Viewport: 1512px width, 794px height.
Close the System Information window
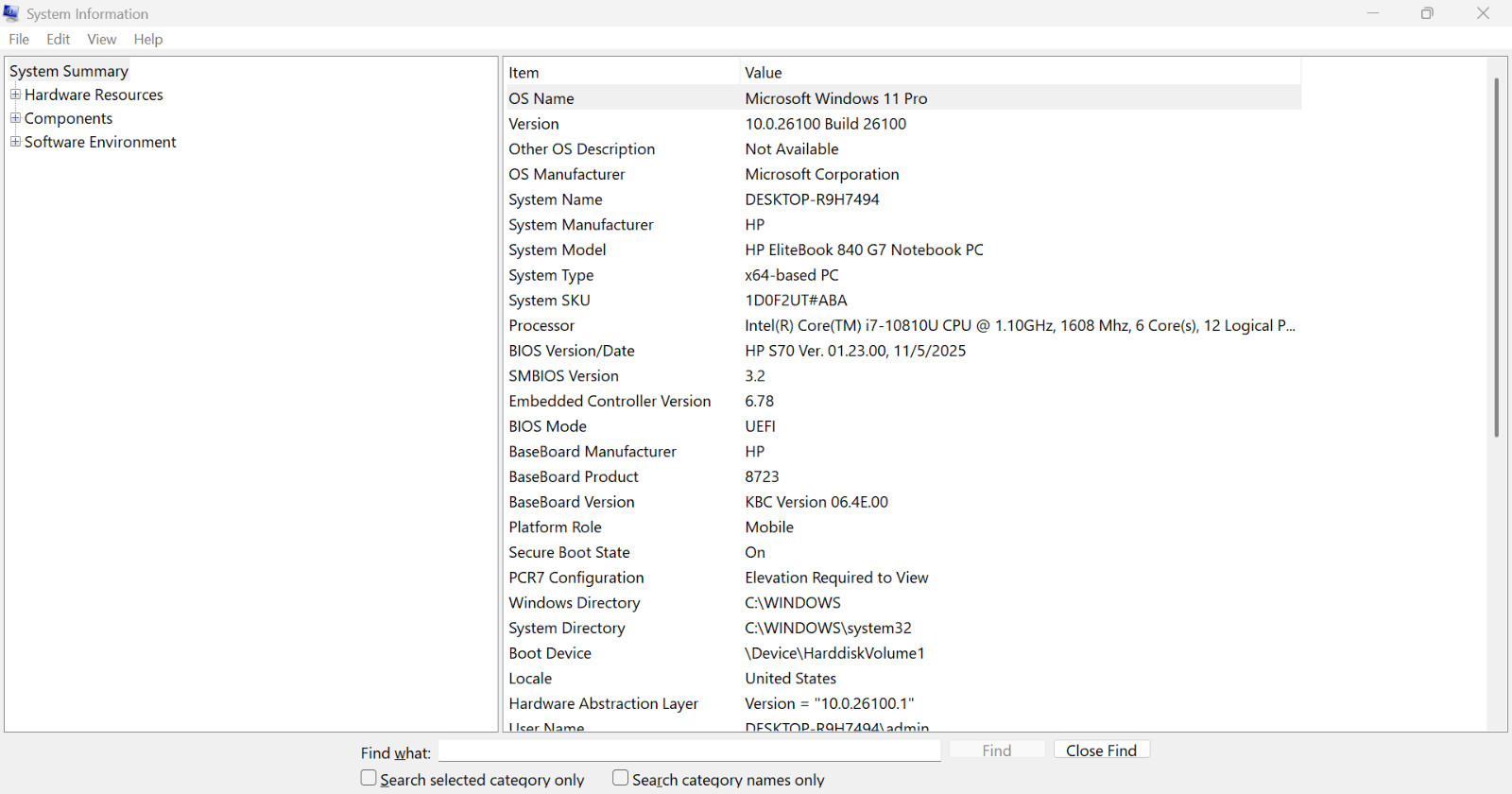point(1483,13)
